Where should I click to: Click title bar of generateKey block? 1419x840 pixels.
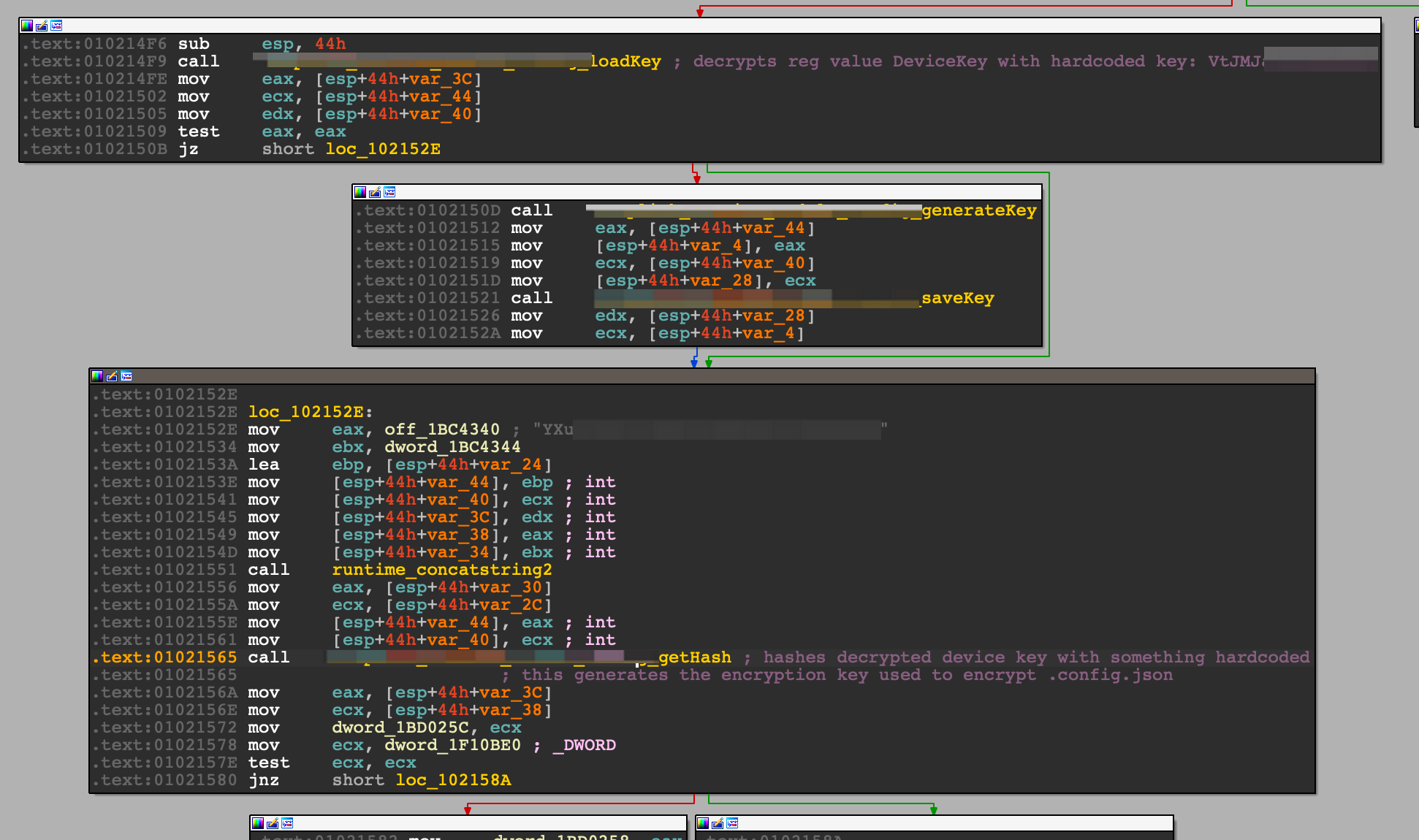[697, 192]
